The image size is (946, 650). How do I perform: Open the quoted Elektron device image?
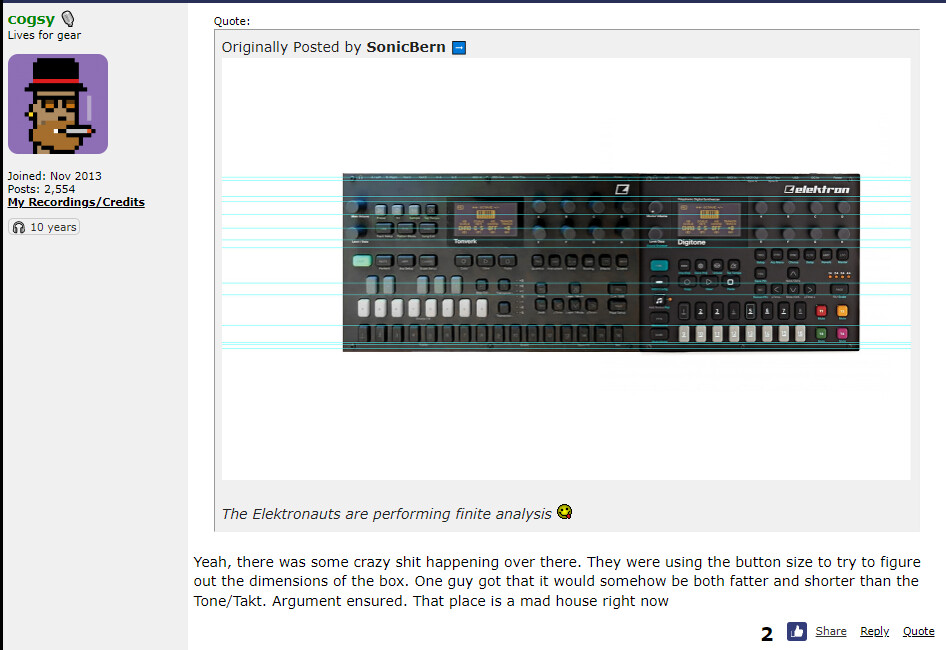(x=566, y=269)
